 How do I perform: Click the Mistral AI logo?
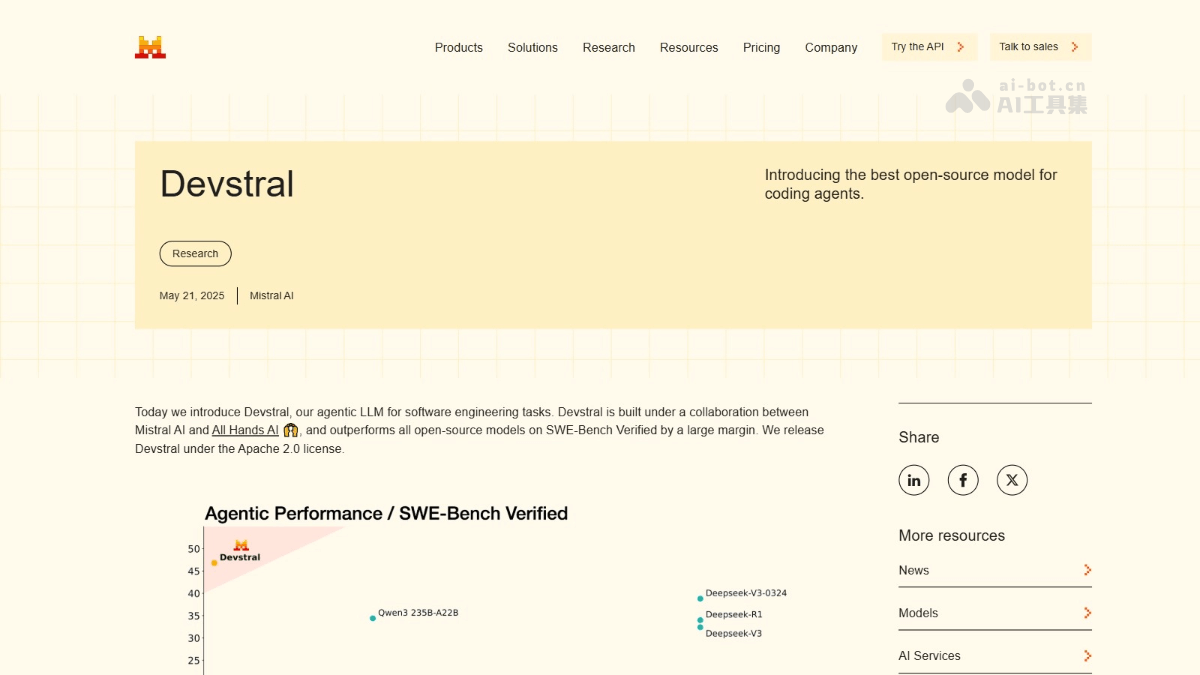pyautogui.click(x=150, y=45)
